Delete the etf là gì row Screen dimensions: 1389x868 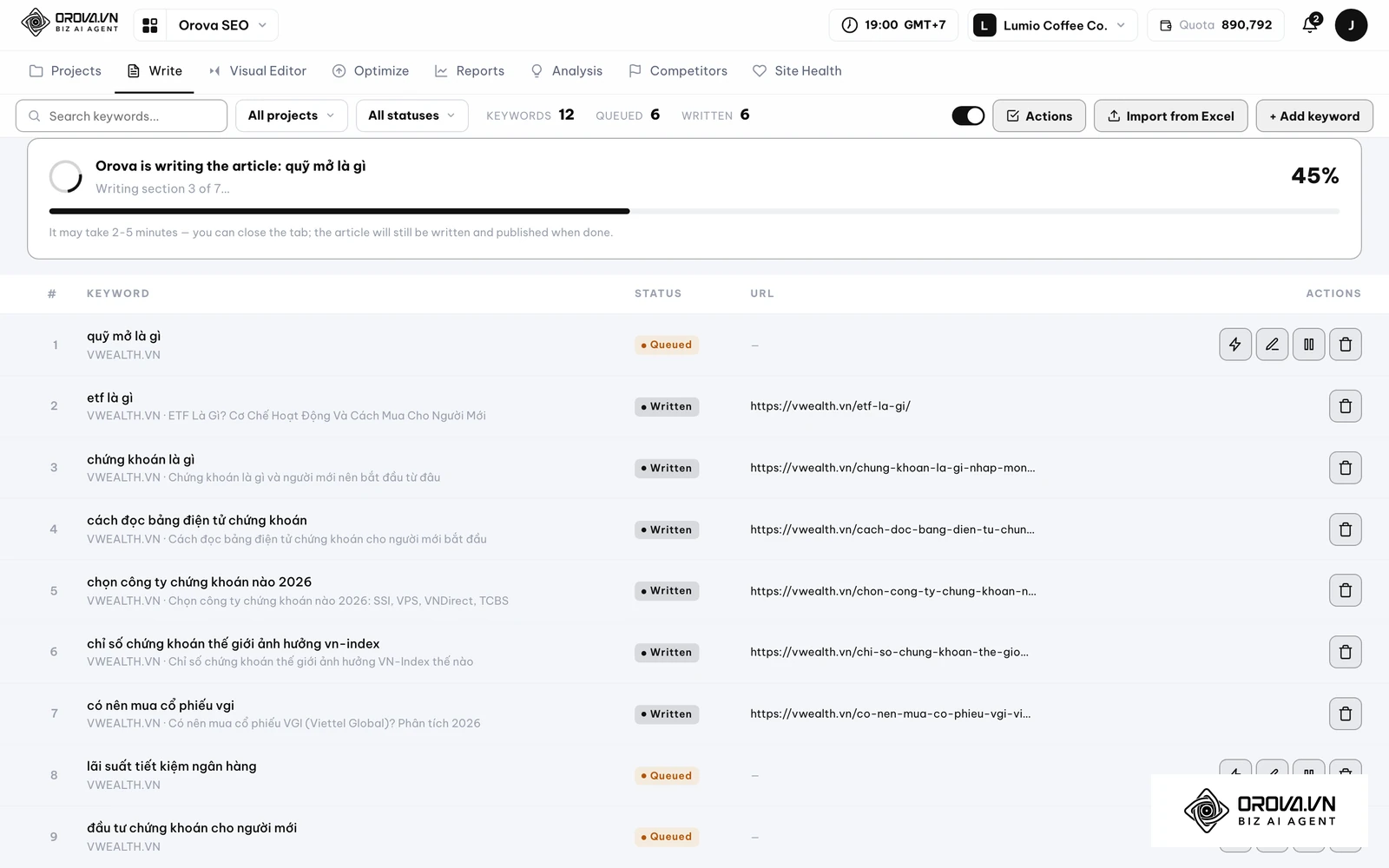[x=1346, y=406]
